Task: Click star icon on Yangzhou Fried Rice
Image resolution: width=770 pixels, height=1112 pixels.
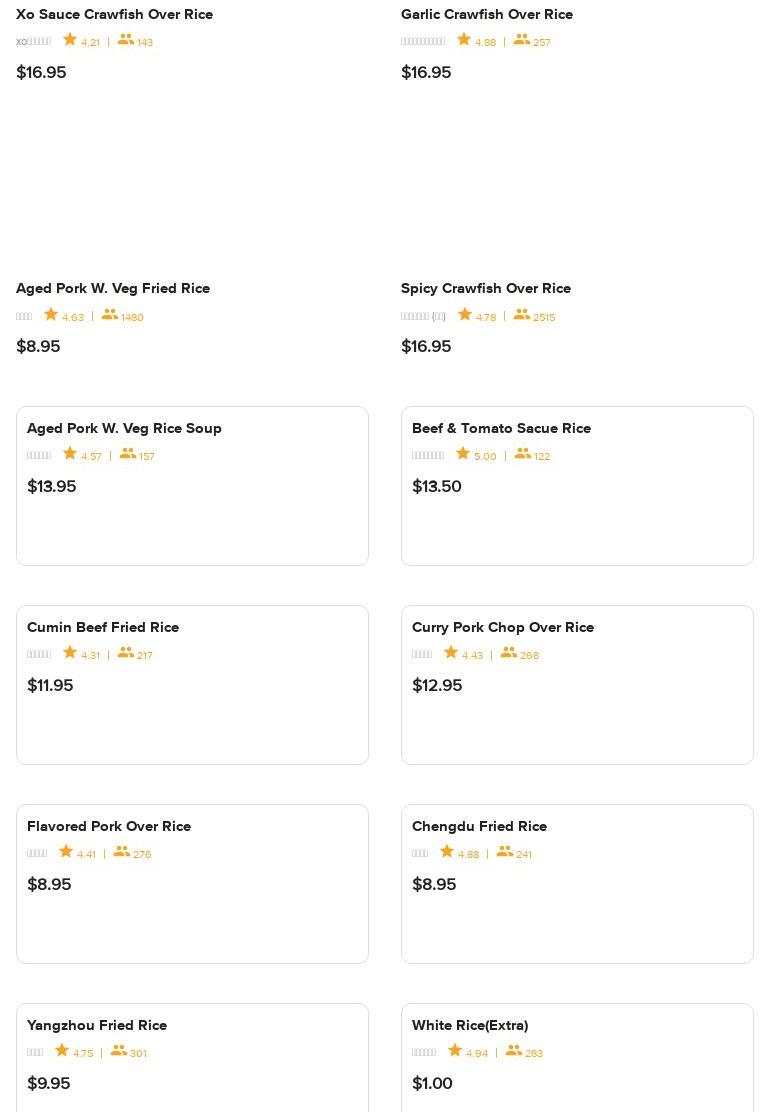Action: pos(62,1051)
